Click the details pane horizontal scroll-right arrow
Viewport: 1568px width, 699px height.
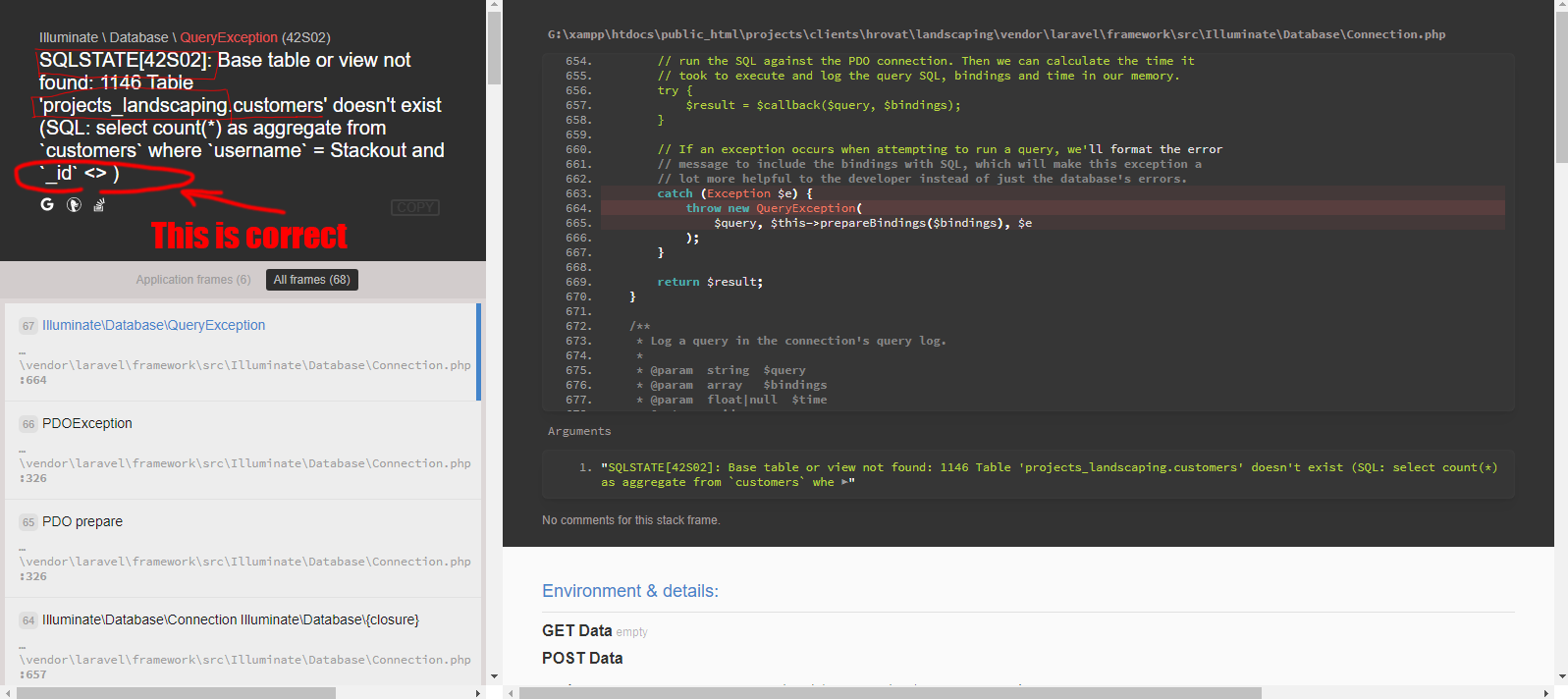[1545, 692]
